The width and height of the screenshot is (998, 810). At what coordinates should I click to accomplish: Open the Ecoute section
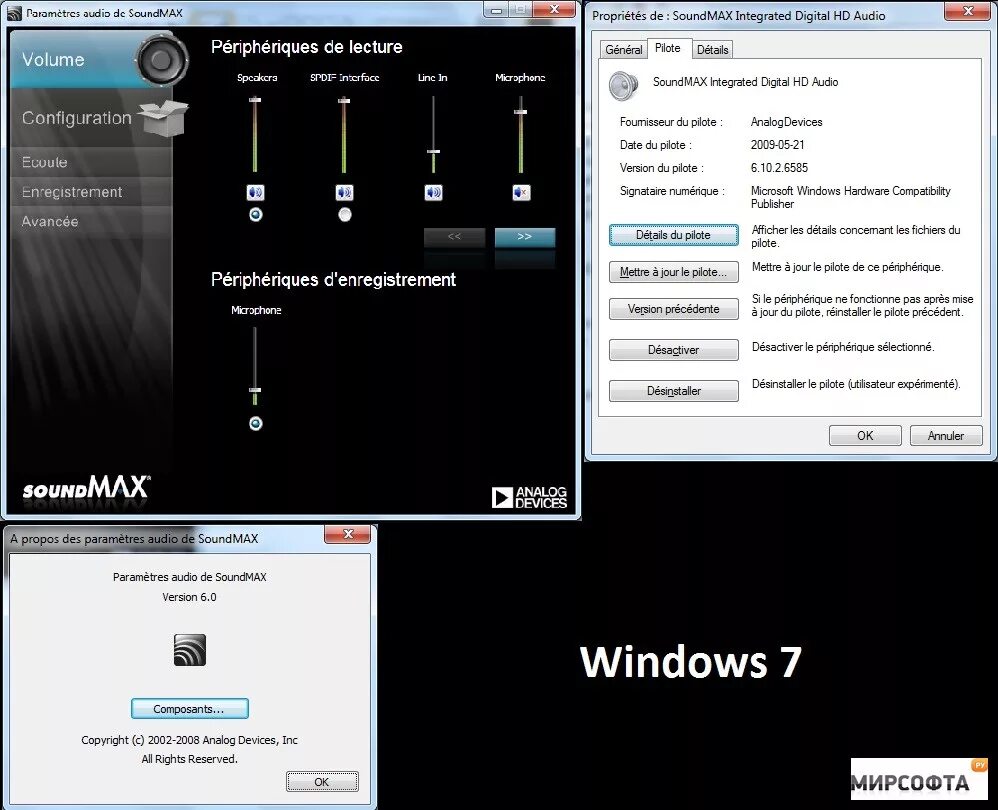coord(90,162)
